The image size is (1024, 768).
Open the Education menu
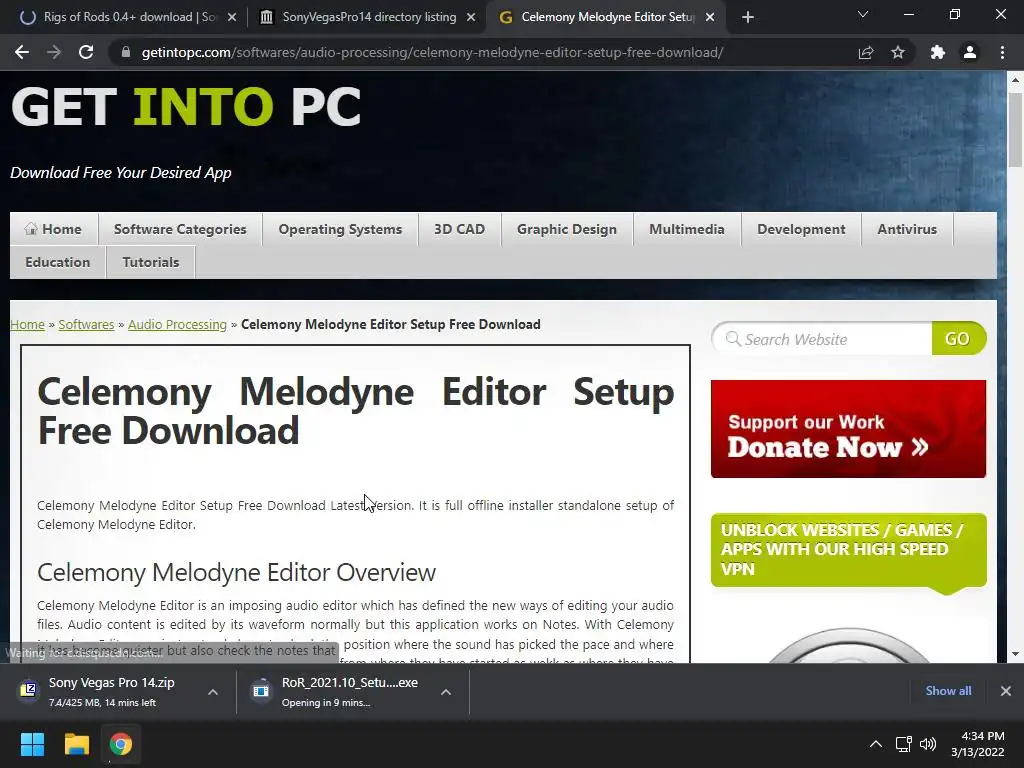58,262
